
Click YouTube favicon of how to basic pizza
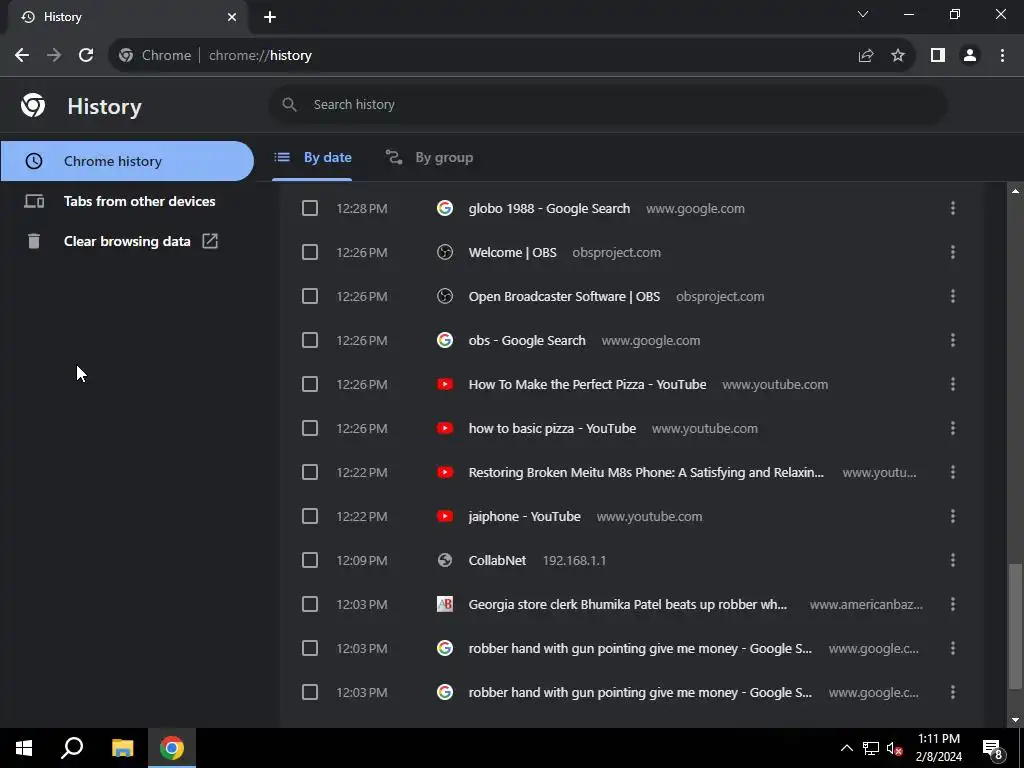[x=445, y=428]
